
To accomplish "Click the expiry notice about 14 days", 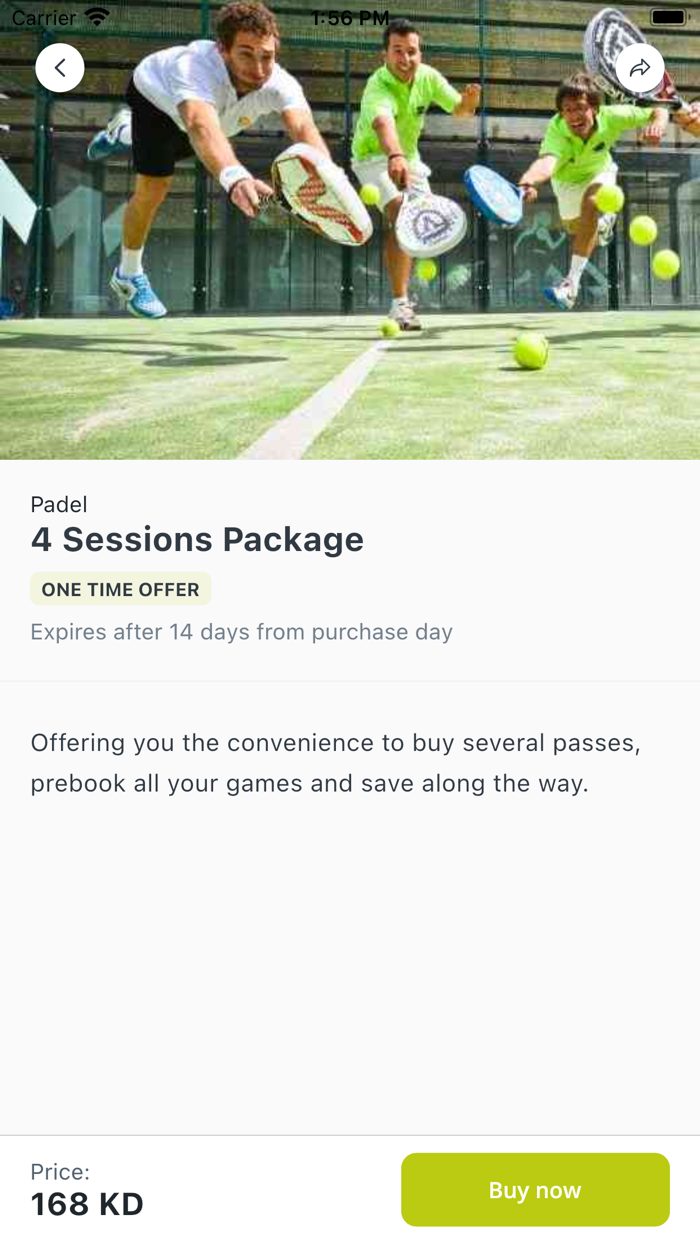I will (x=241, y=632).
